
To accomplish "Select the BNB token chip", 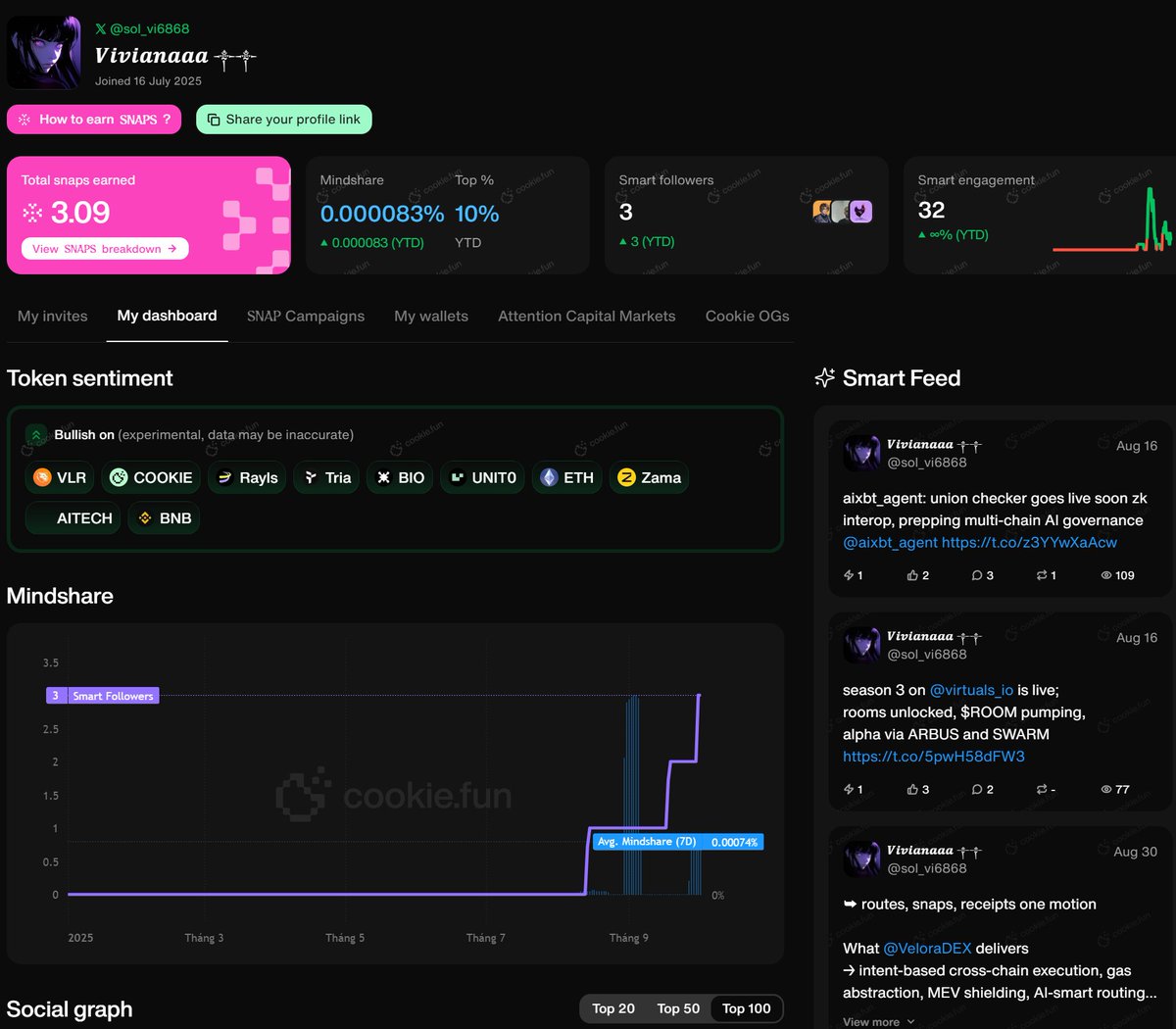I will point(164,517).
